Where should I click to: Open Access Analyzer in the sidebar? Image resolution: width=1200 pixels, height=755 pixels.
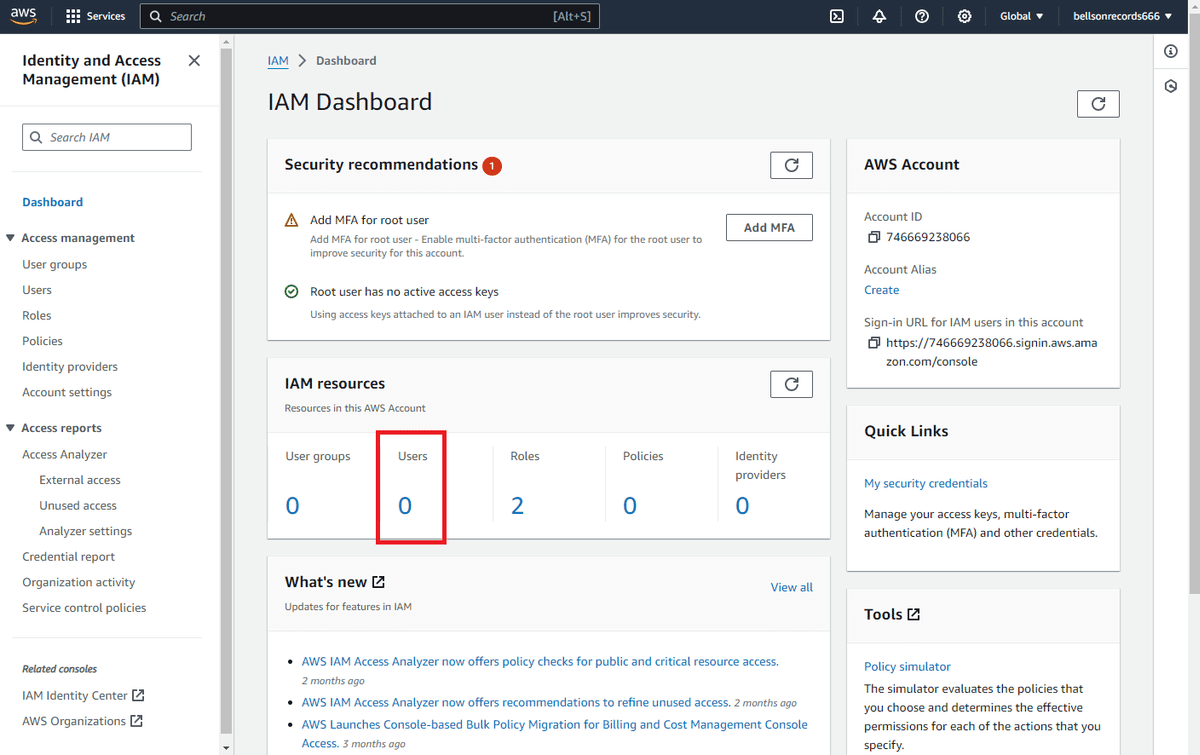[65, 454]
